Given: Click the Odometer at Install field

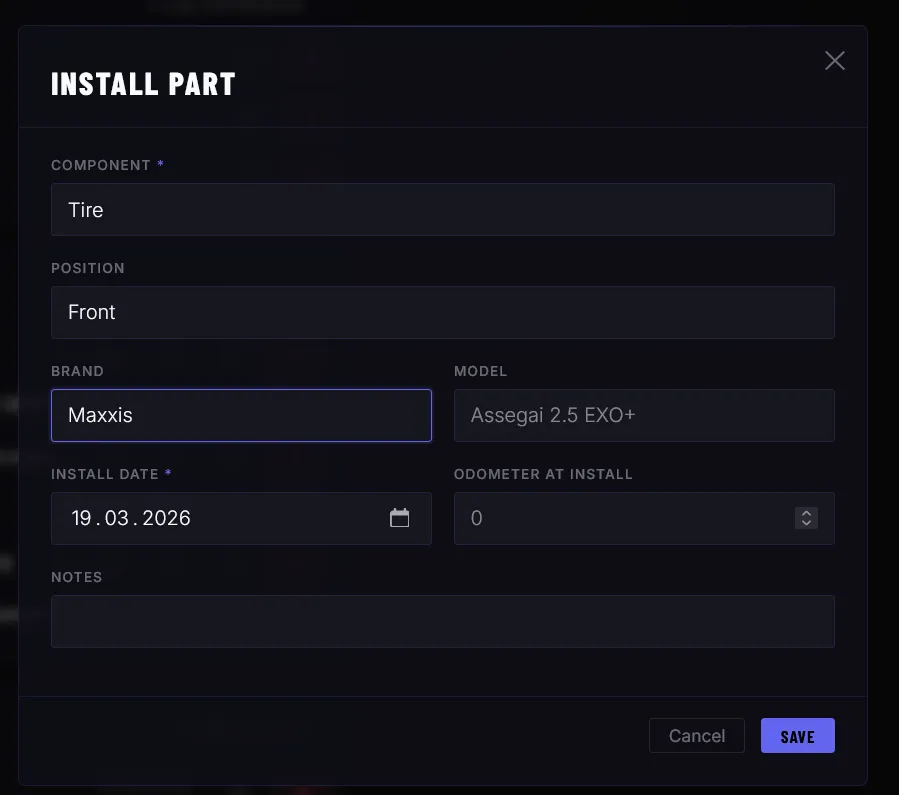Looking at the screenshot, I should pos(620,518).
